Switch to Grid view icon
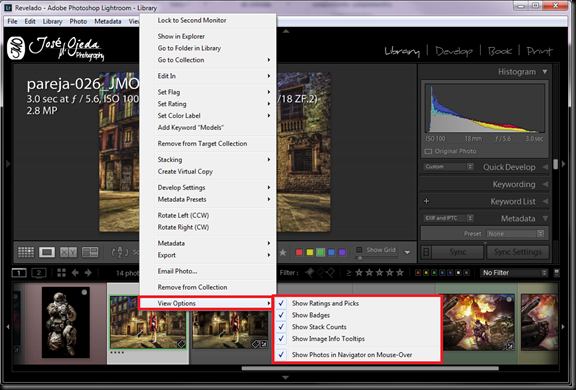Screen dimensions: 576x390 [26, 252]
